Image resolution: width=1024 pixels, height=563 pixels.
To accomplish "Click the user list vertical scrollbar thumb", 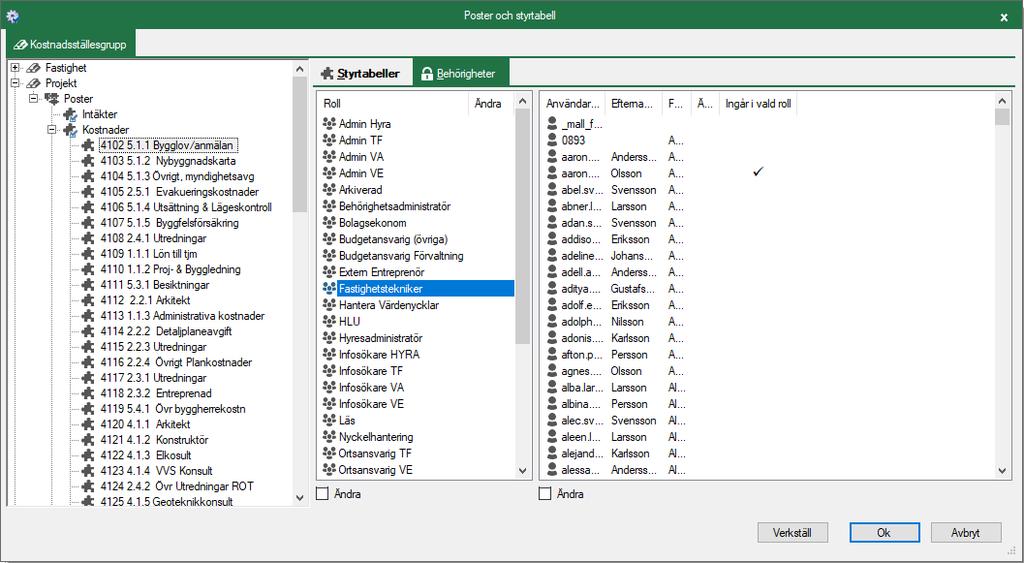I will [x=1002, y=117].
